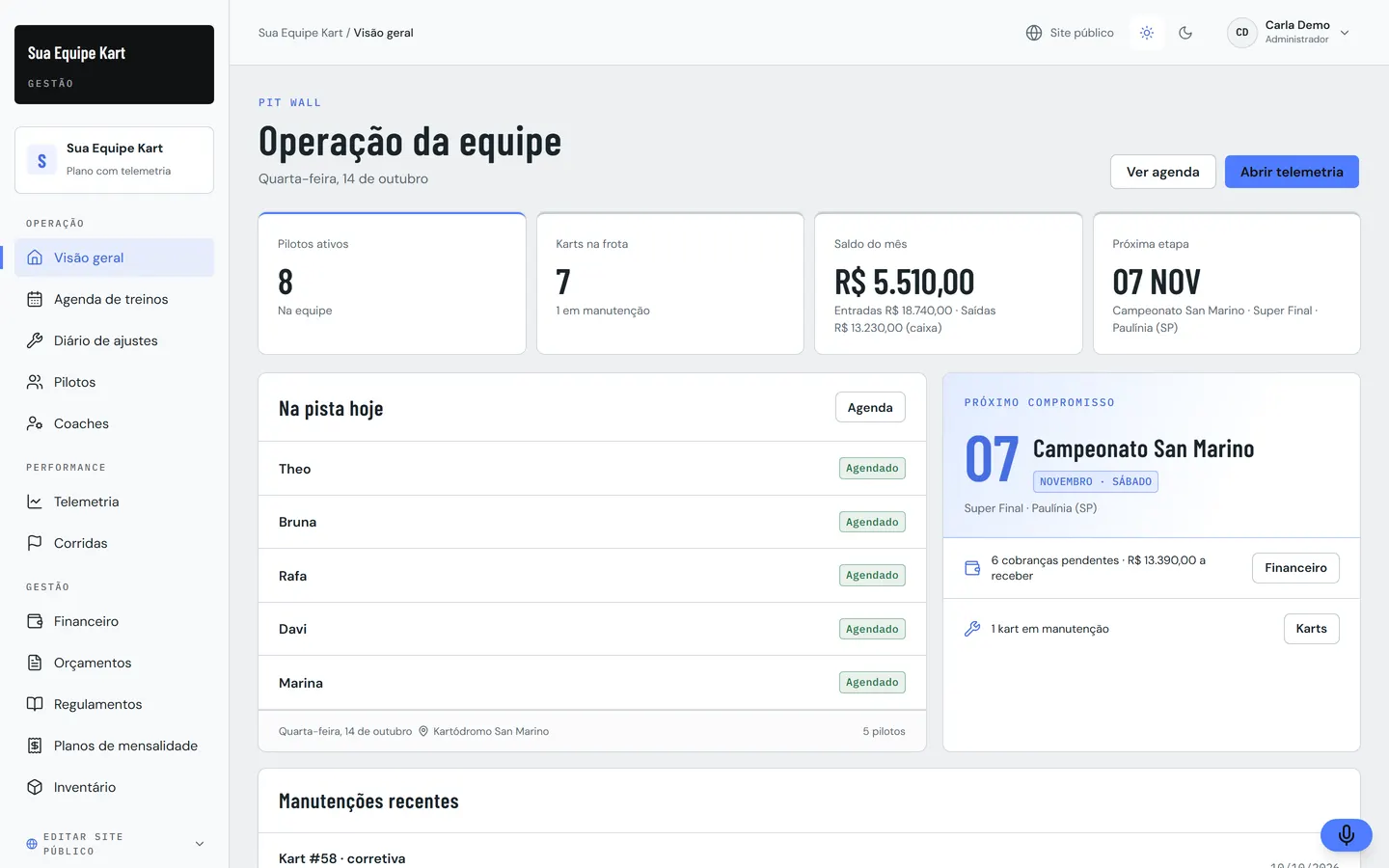Click the Agendado badge in Marina's row
The height and width of the screenshot is (868, 1389).
[x=872, y=683]
